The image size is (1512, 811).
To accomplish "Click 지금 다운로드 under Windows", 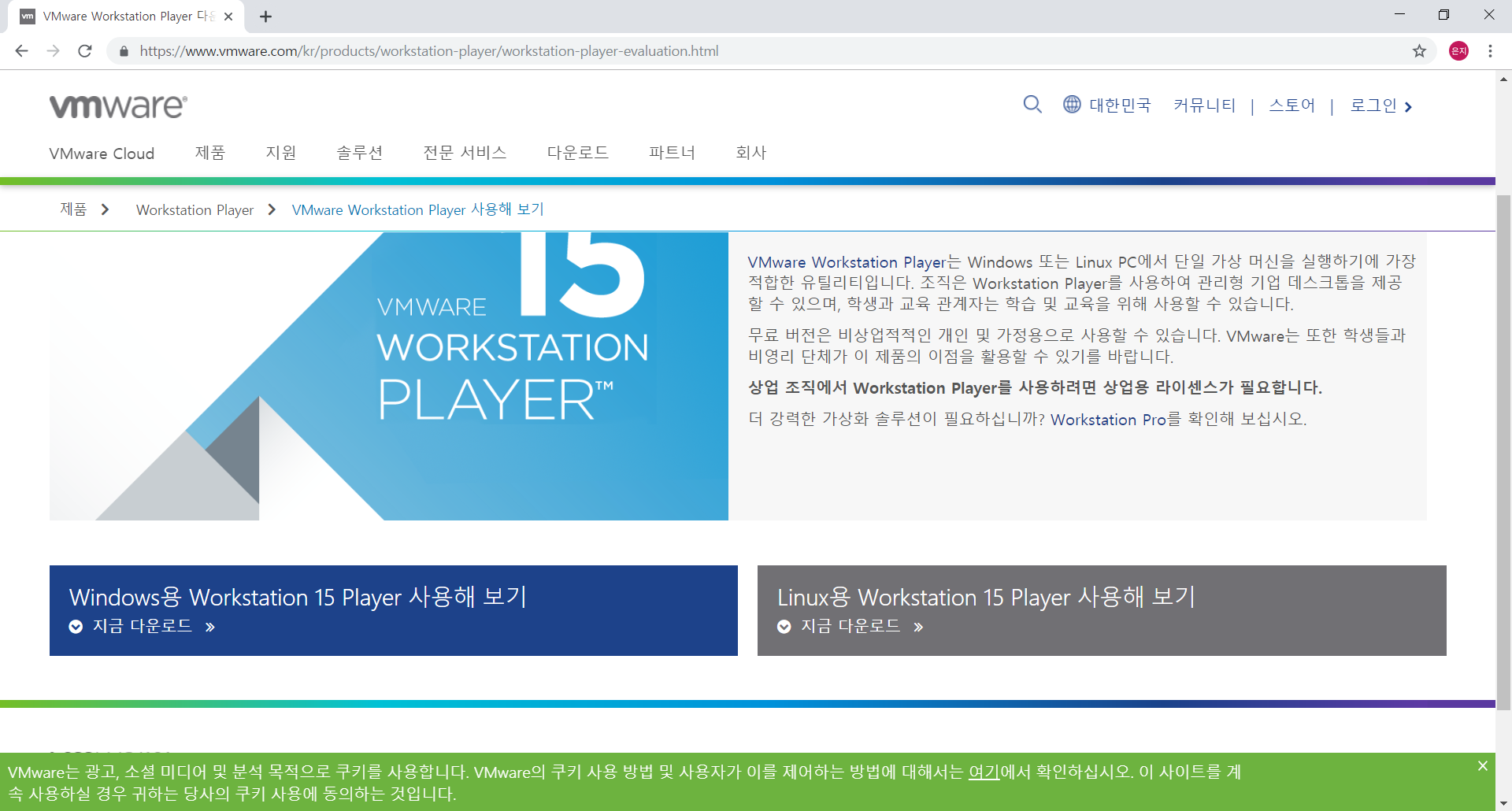I will pyautogui.click(x=143, y=626).
